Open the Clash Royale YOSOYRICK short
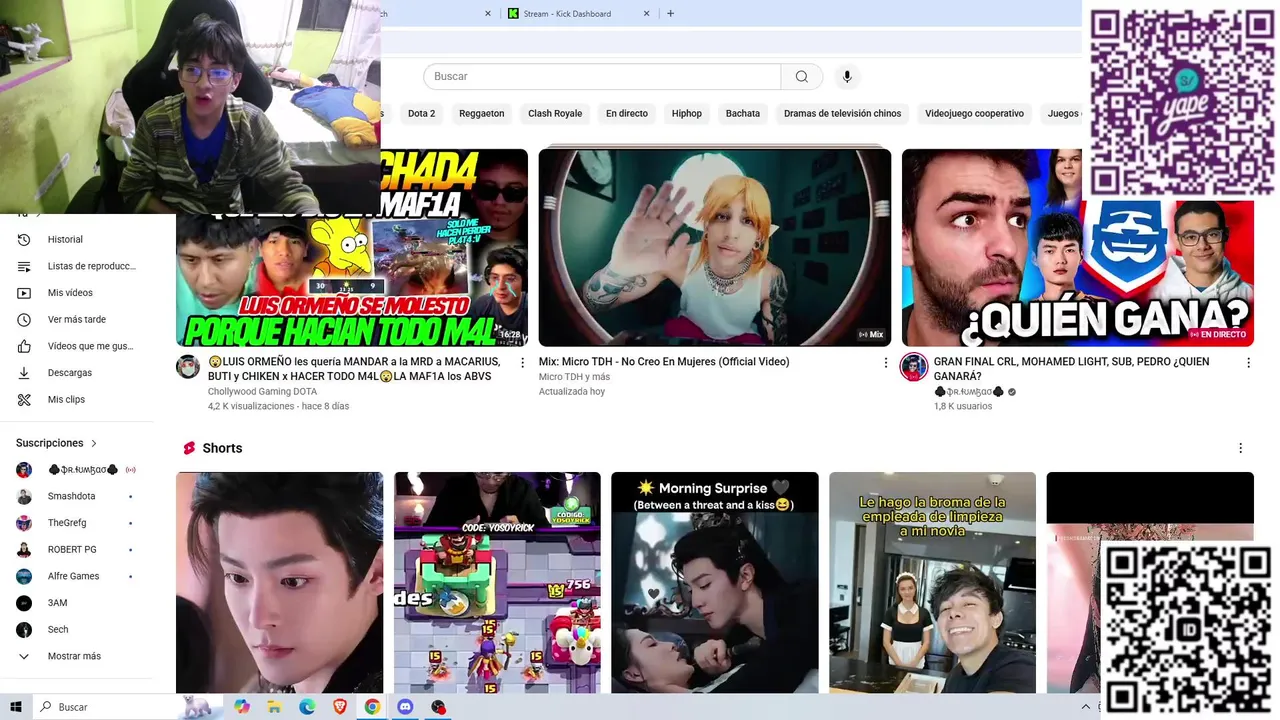 (497, 583)
